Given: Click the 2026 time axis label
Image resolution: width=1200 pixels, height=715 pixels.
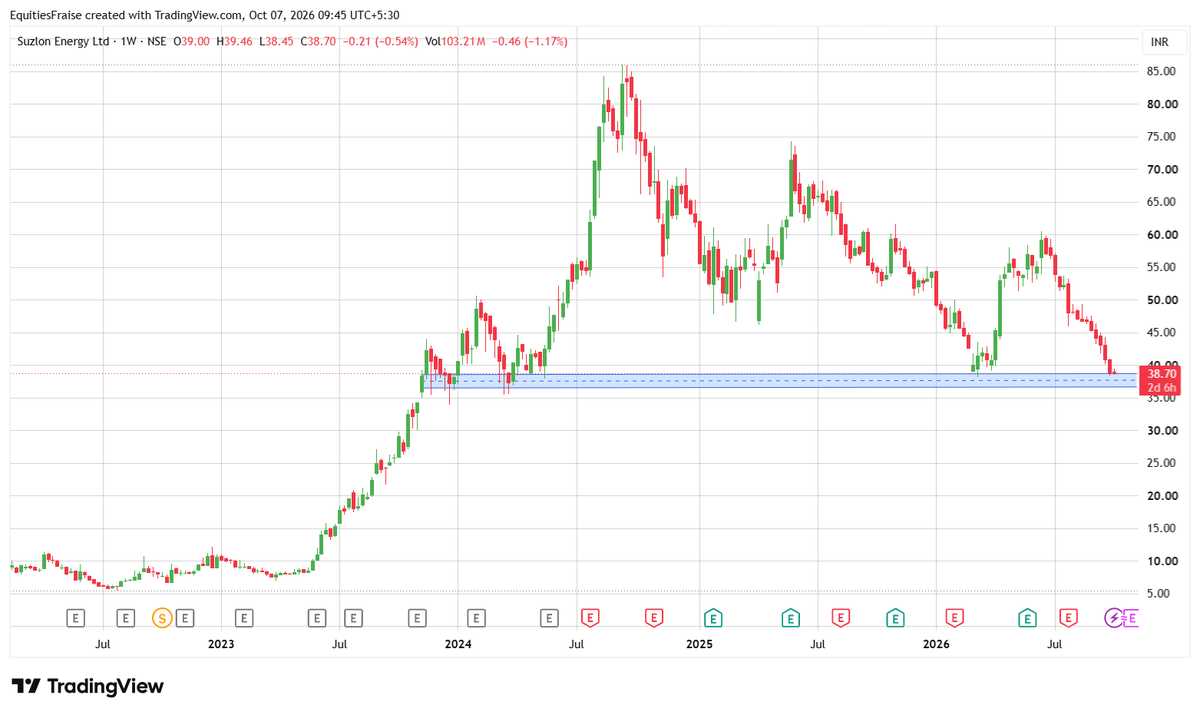Looking at the screenshot, I should [936, 645].
